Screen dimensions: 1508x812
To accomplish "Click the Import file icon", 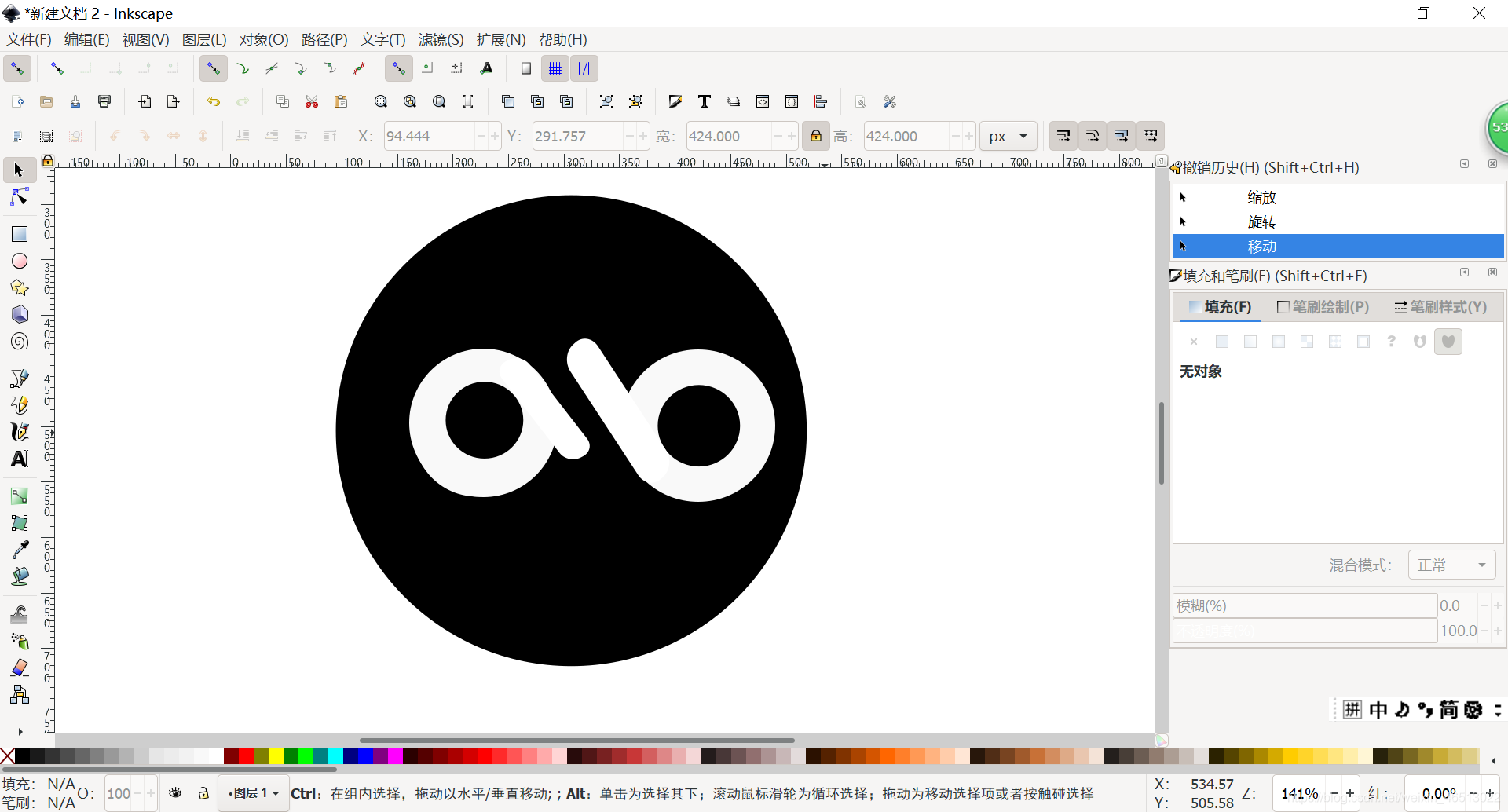I will pyautogui.click(x=145, y=101).
